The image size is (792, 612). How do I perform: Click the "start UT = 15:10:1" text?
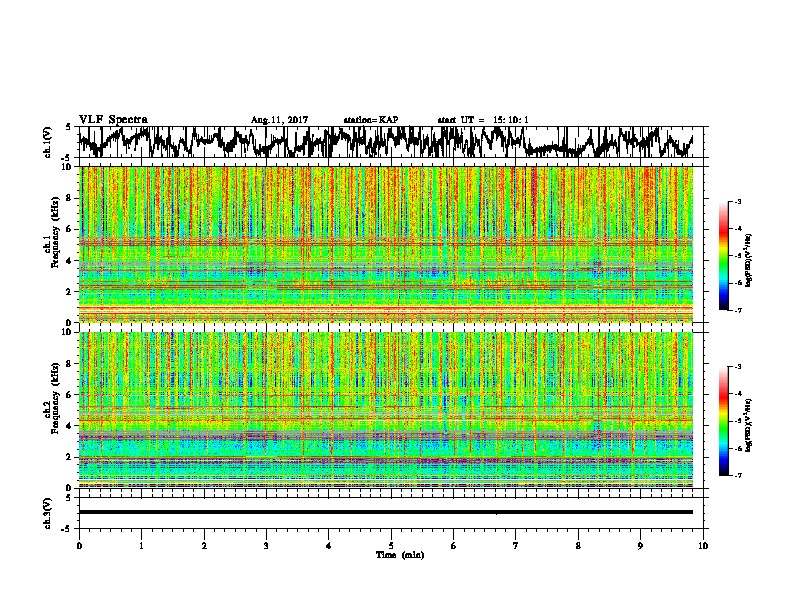pyautogui.click(x=483, y=120)
